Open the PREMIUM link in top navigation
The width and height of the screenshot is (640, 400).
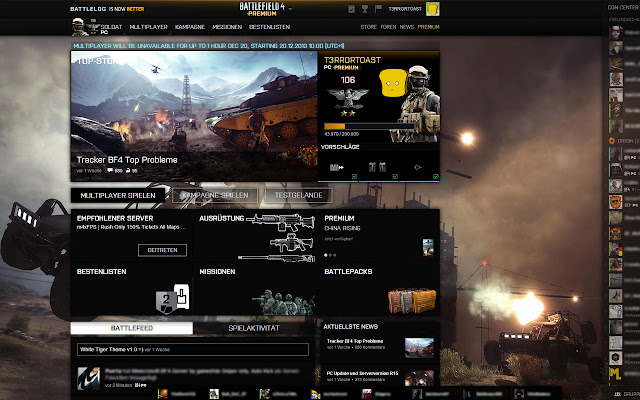(x=429, y=27)
